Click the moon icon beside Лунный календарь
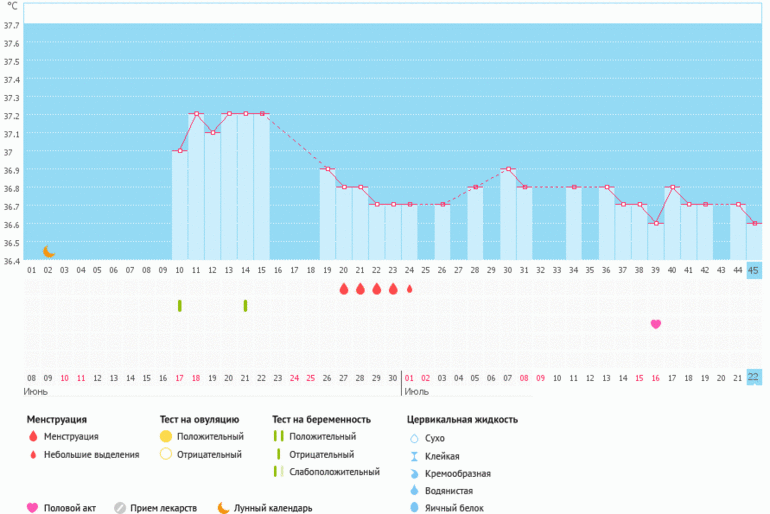Screen dimensions: 770x514 coord(223,508)
